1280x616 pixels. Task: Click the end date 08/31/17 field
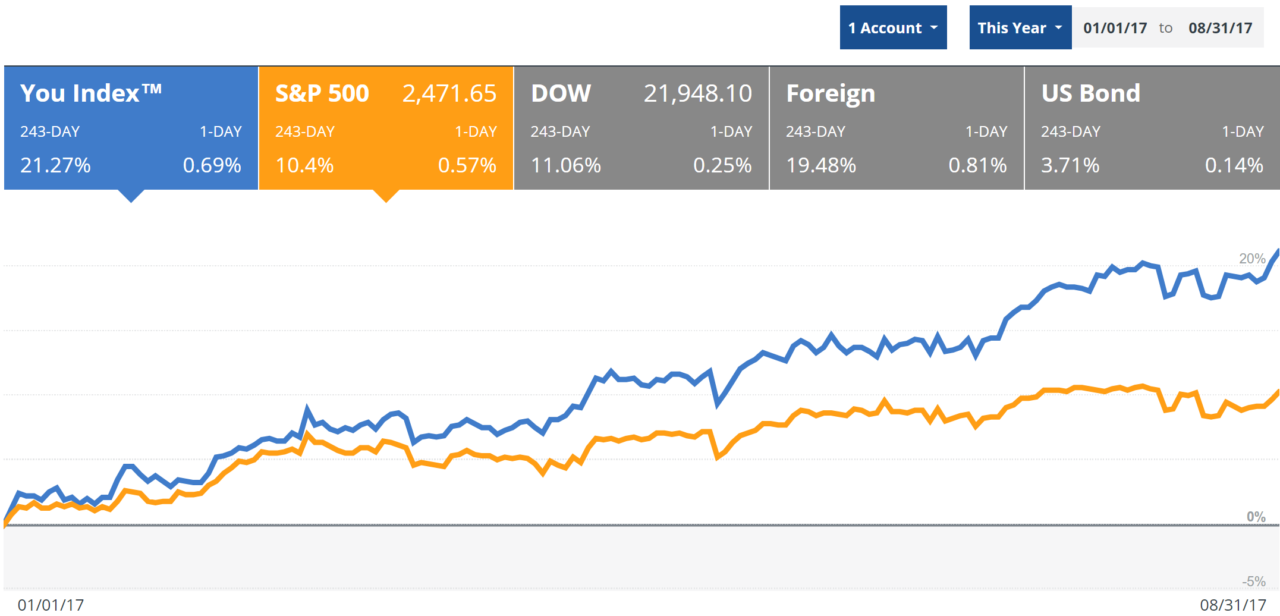1220,28
